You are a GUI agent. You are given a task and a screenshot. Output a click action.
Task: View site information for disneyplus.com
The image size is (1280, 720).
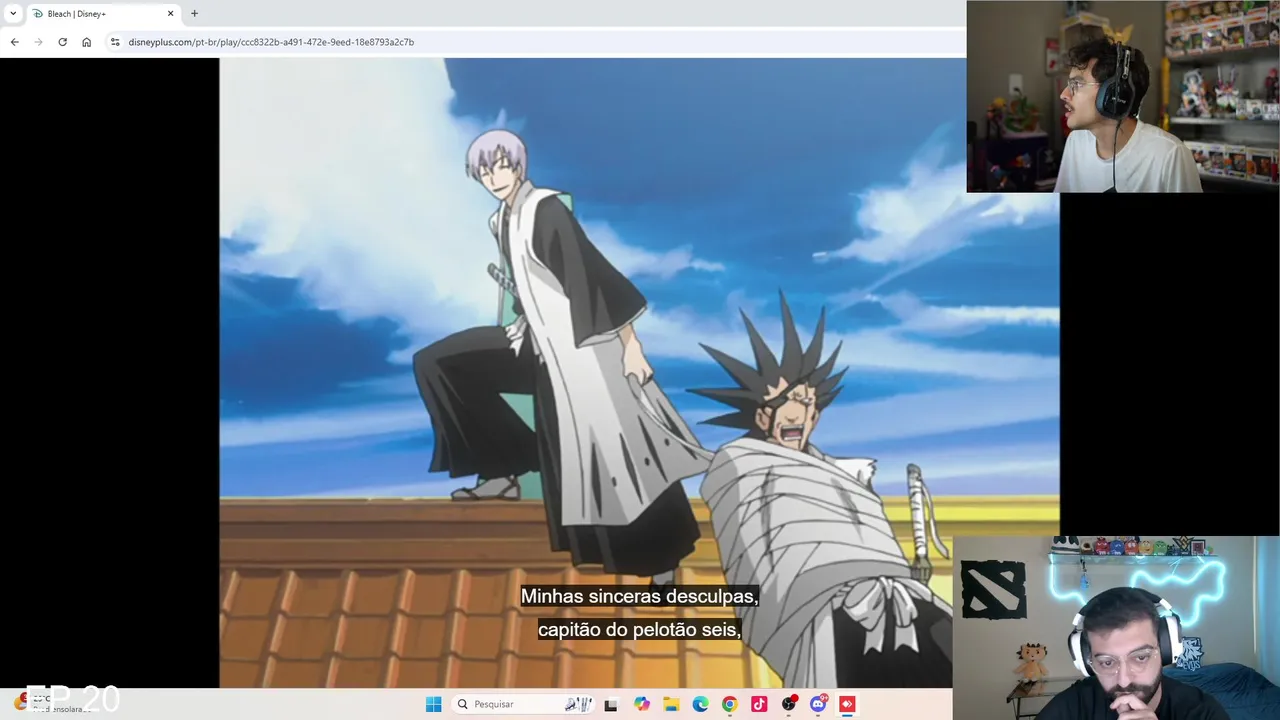(x=115, y=42)
